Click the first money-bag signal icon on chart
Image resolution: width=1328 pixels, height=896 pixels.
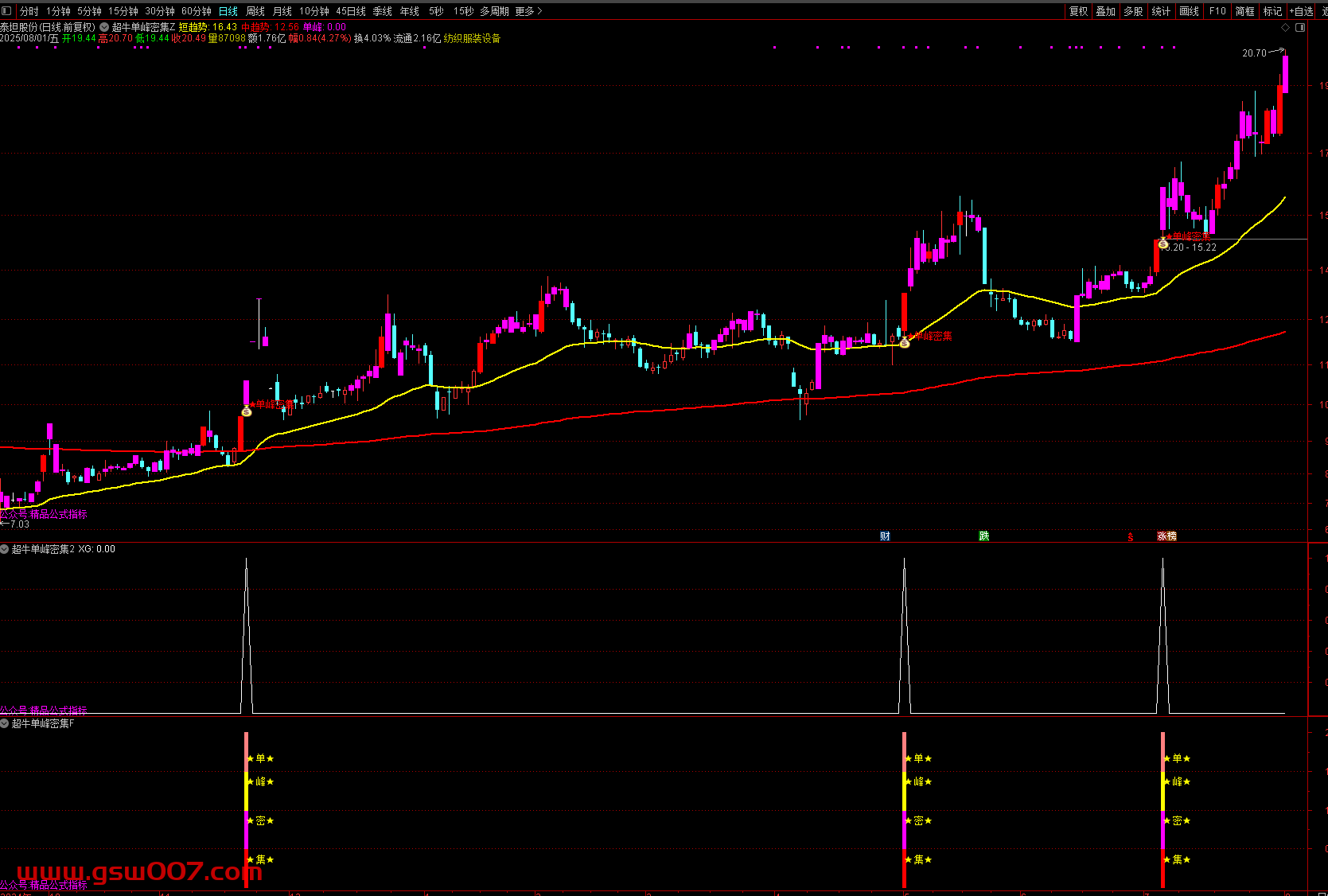[x=247, y=411]
